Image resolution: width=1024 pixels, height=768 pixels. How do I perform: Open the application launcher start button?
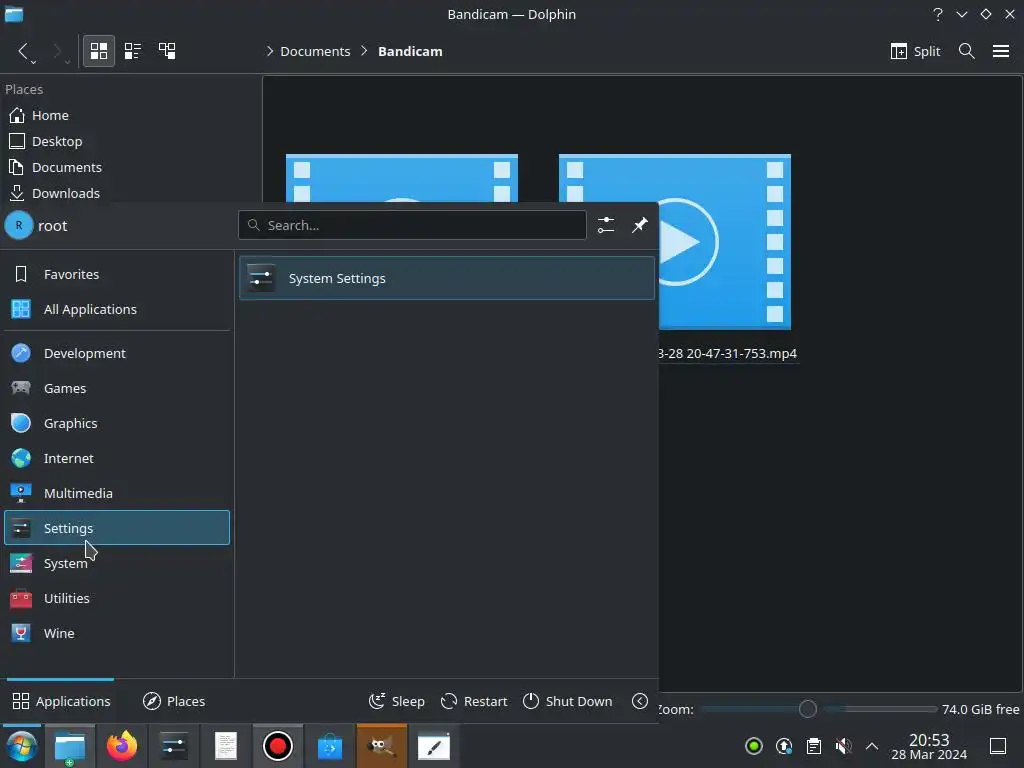[22, 746]
